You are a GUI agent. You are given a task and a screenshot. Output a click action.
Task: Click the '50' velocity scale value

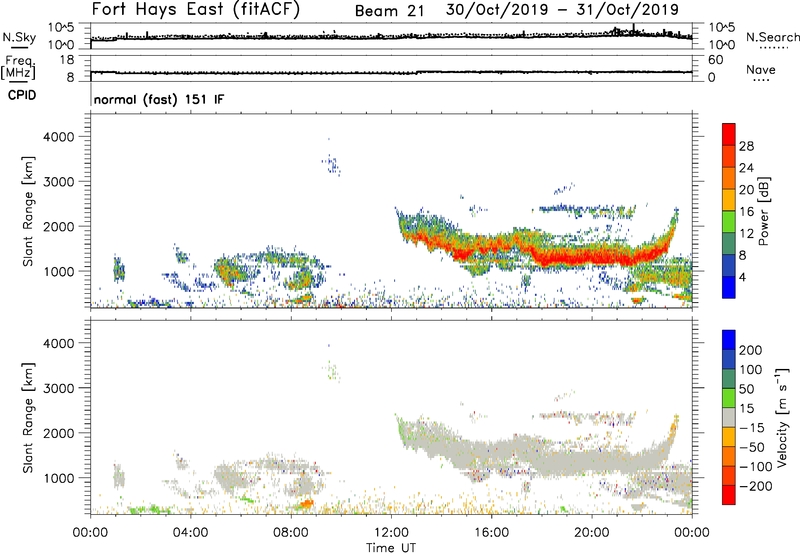pyautogui.click(x=746, y=389)
